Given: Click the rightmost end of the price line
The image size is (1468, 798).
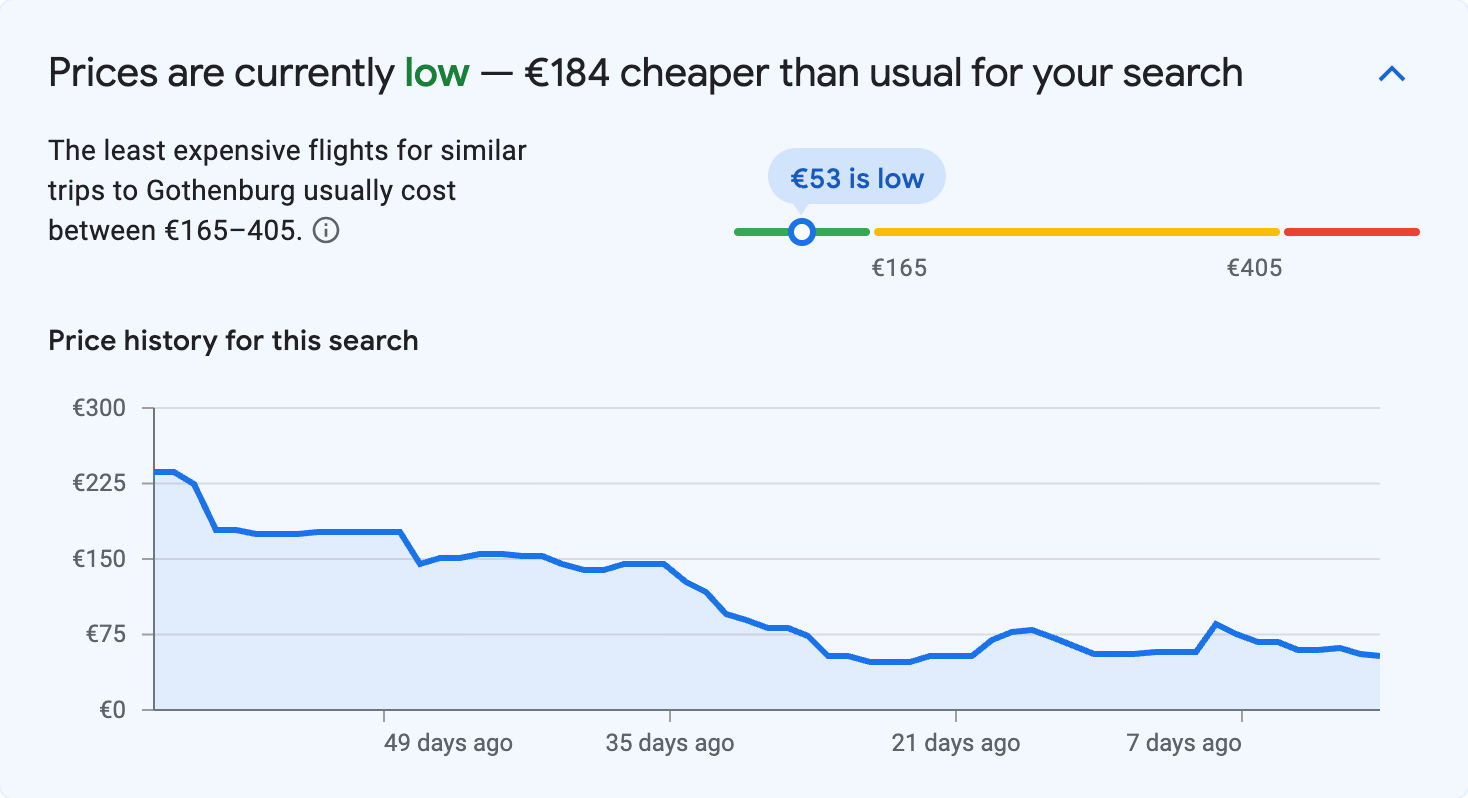Looking at the screenshot, I should coord(1380,656).
